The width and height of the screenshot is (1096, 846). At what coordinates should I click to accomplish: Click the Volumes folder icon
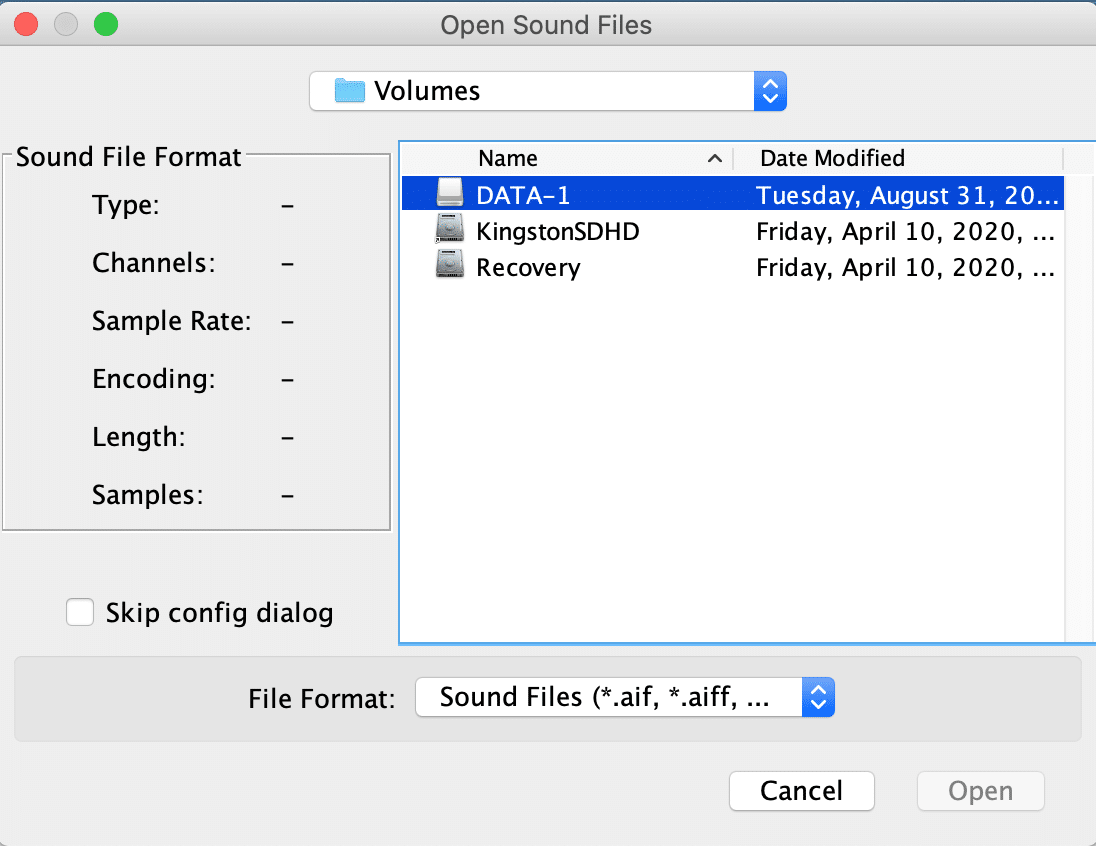(x=349, y=91)
